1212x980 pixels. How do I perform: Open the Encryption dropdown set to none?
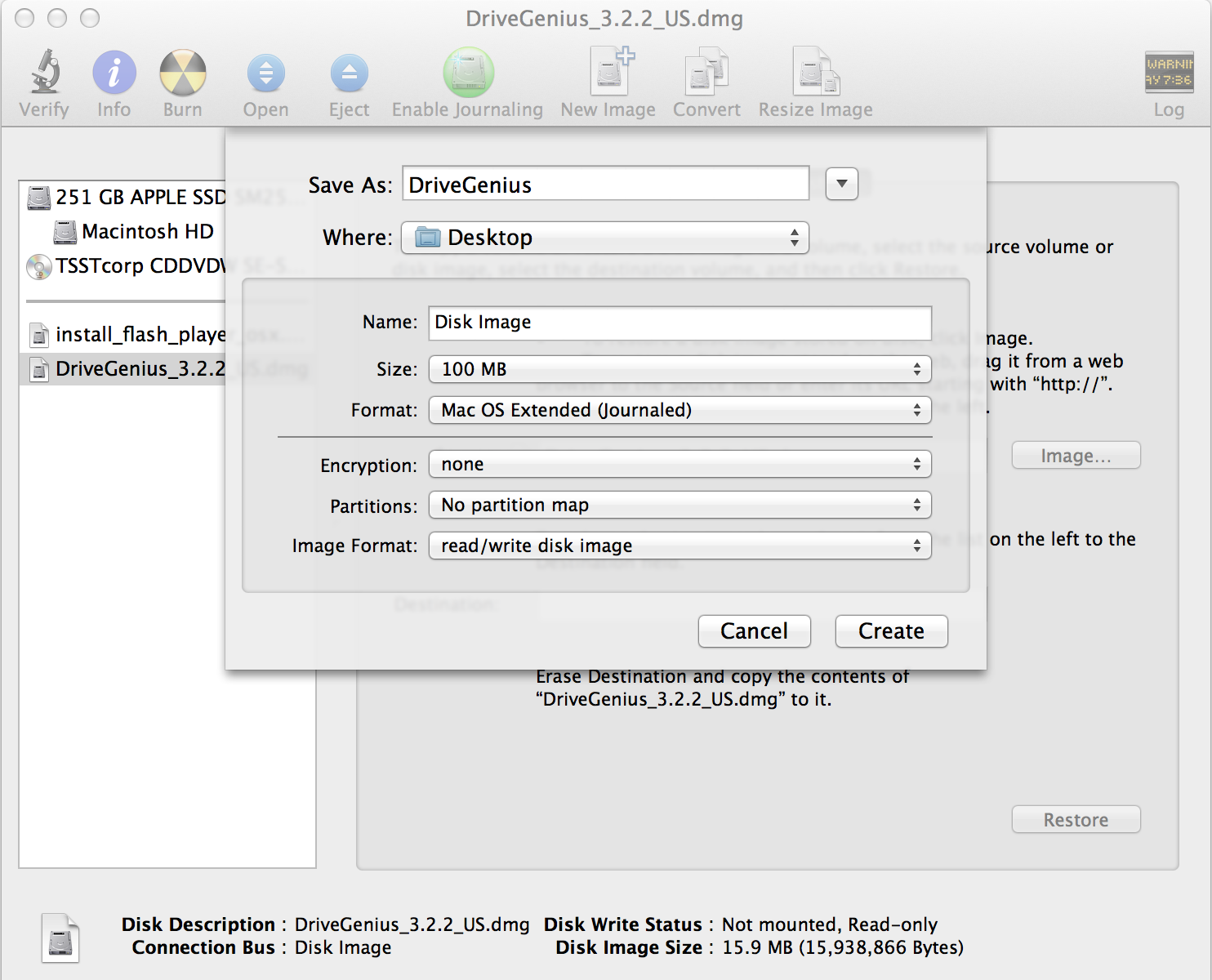[680, 465]
